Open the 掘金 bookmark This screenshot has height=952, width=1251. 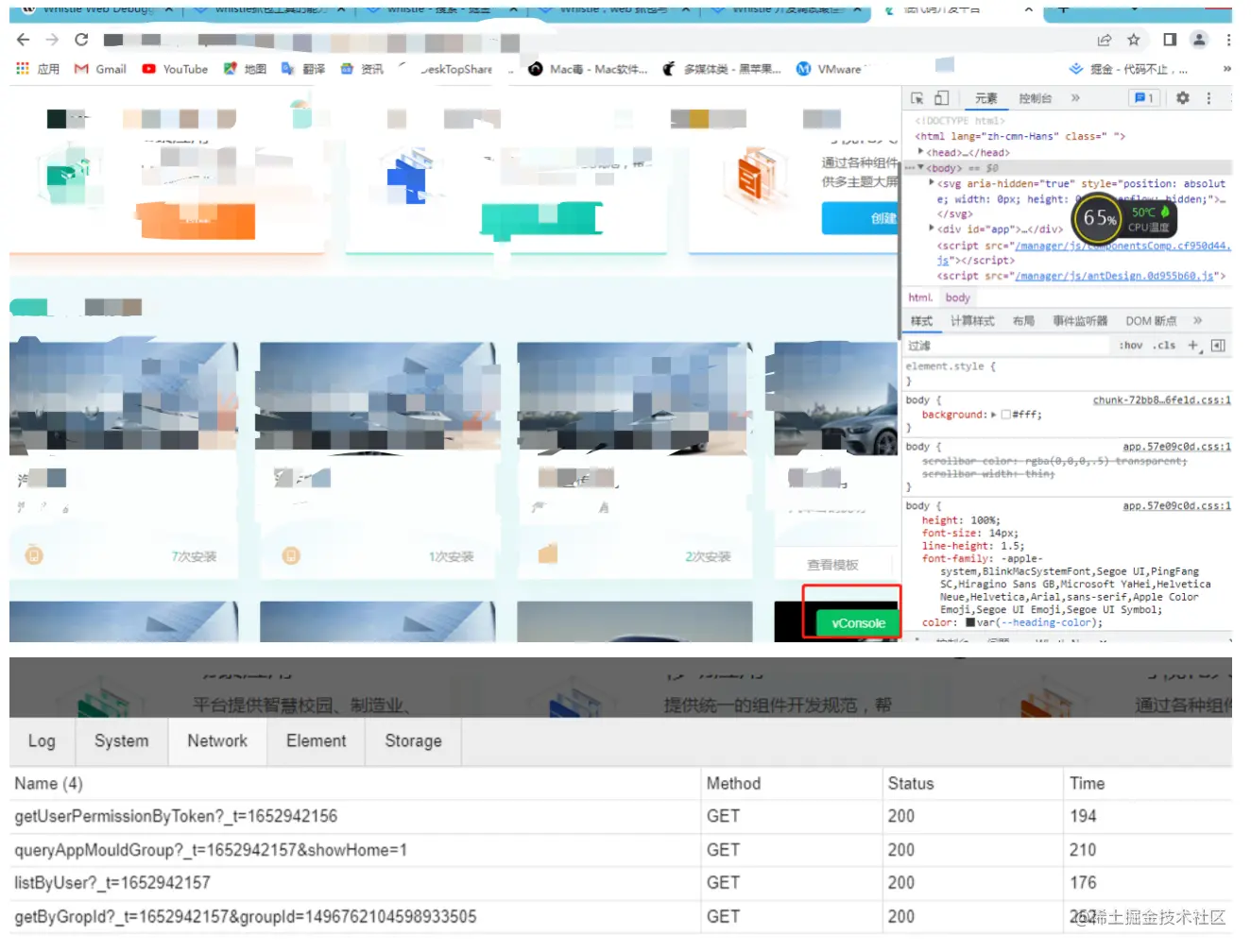pos(1127,69)
